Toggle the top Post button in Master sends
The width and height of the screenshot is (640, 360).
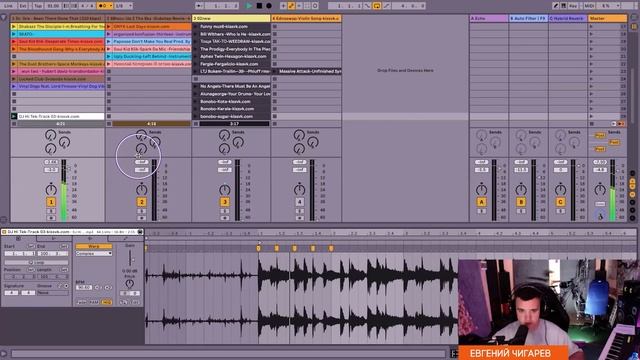pos(600,135)
